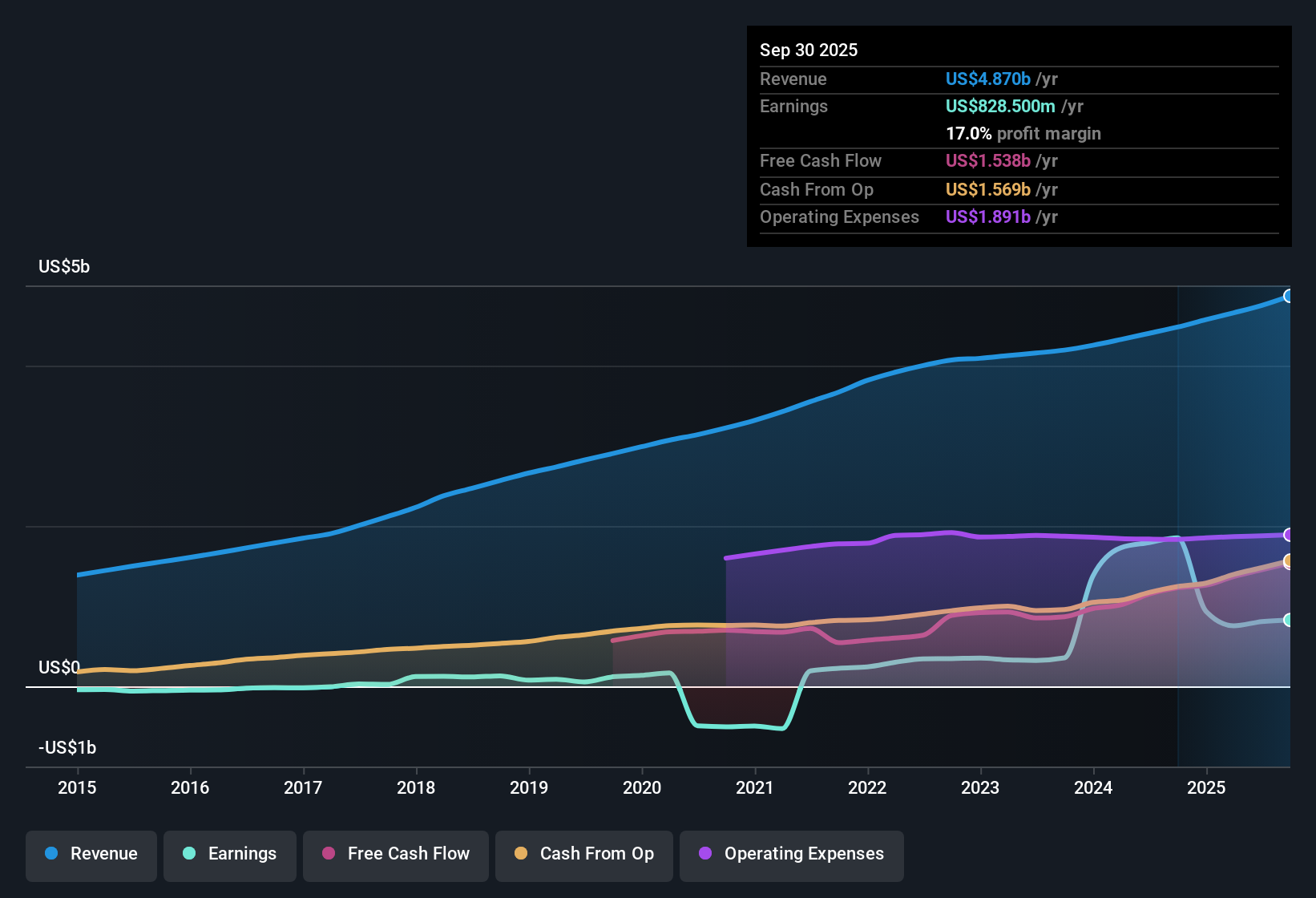Select the Revenue endpoint marker on chart

click(x=1288, y=296)
